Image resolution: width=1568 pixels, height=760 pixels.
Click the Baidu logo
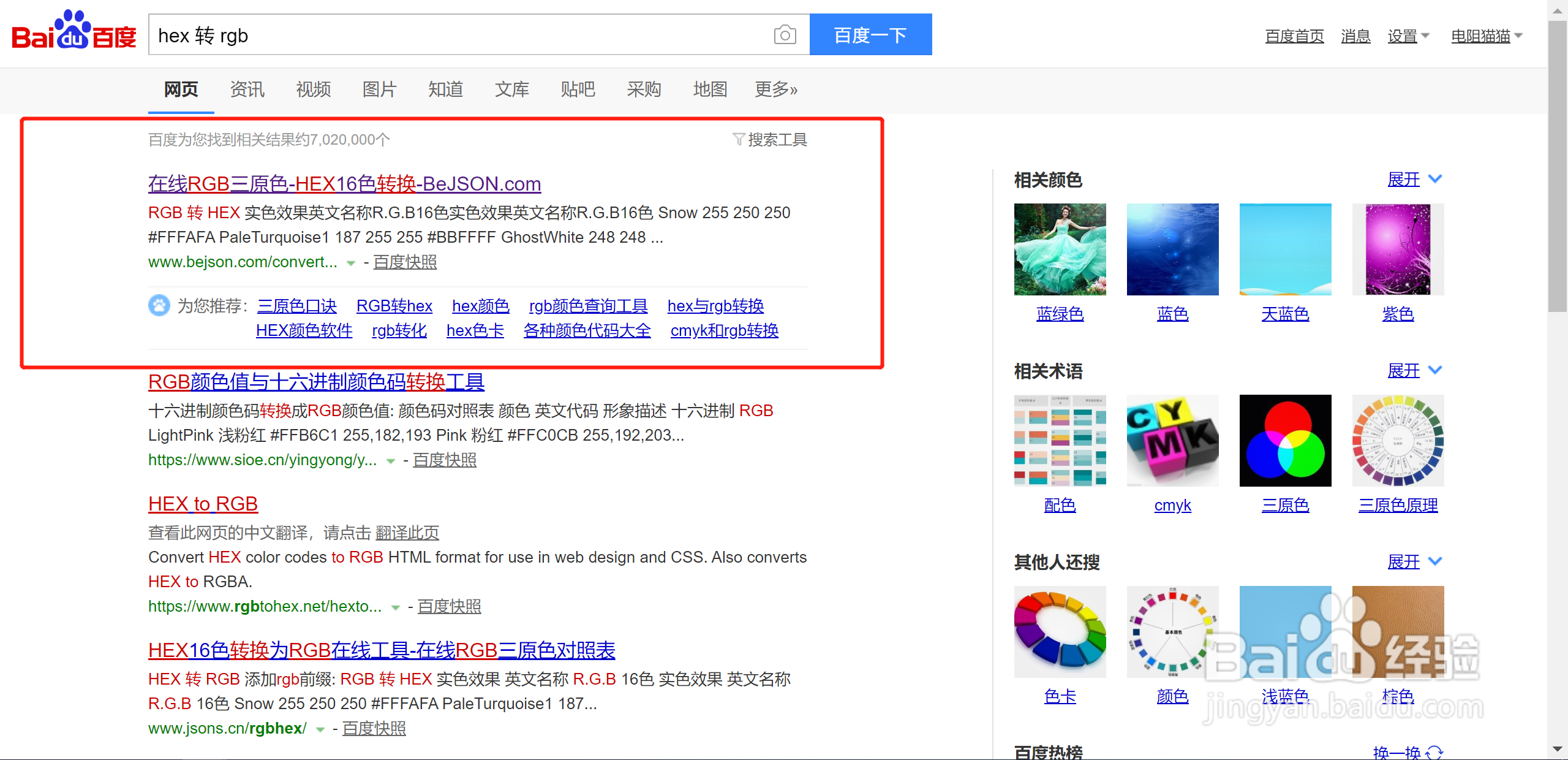(74, 31)
